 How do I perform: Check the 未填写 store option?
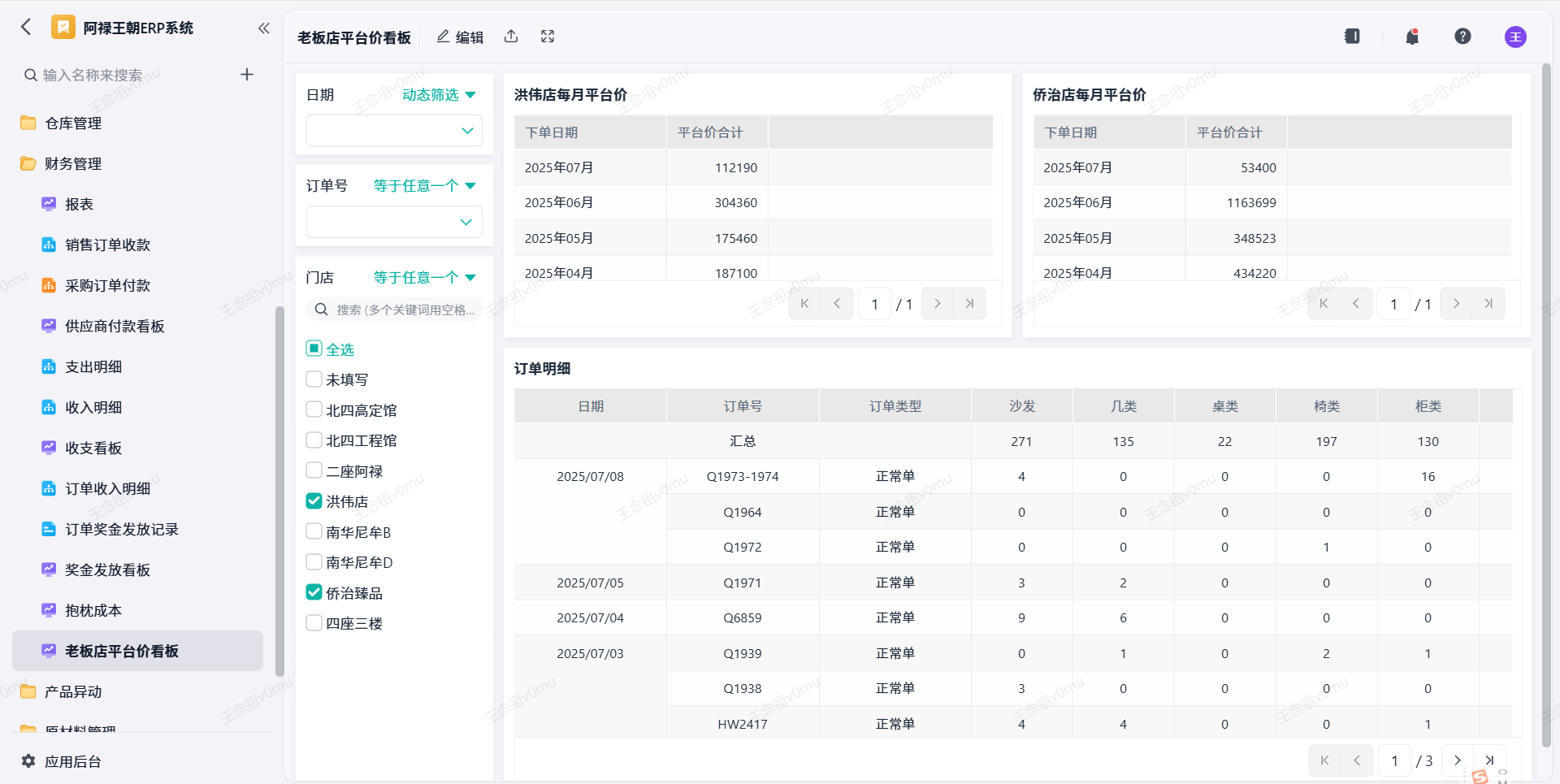click(x=314, y=379)
